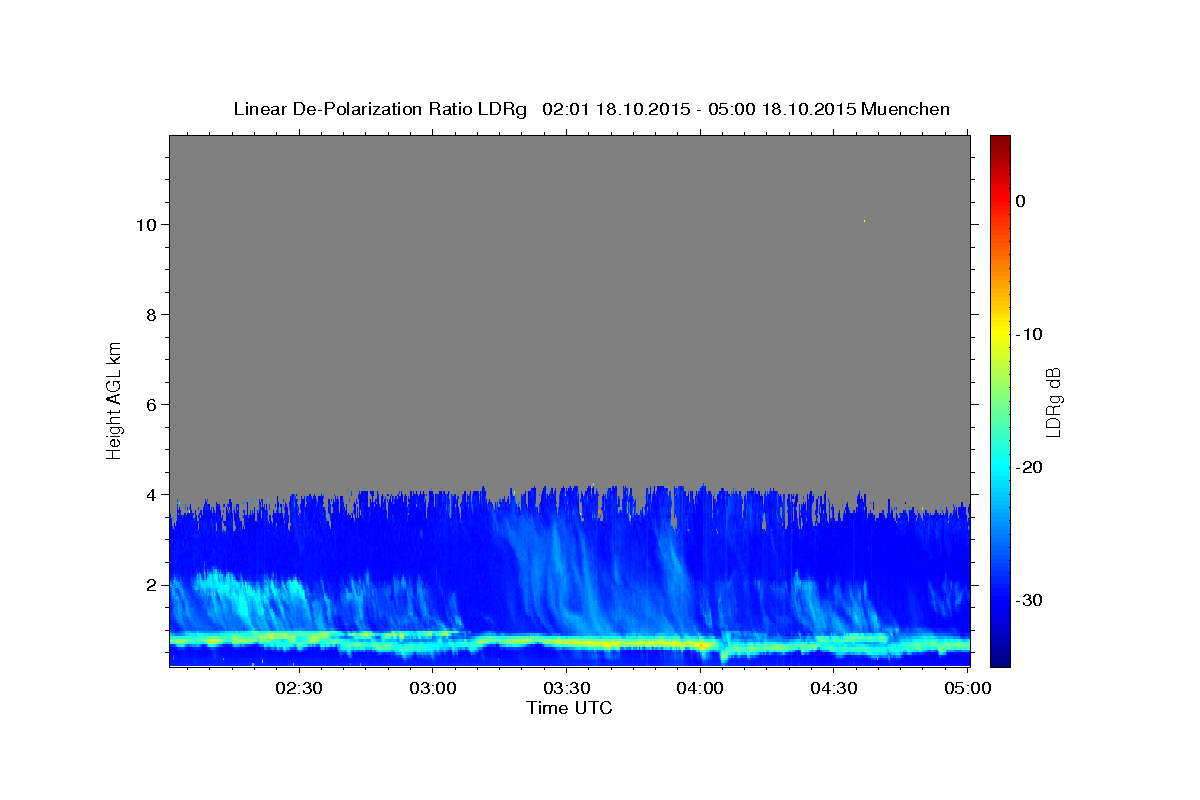Click the 03:00 time tick label

(432, 688)
